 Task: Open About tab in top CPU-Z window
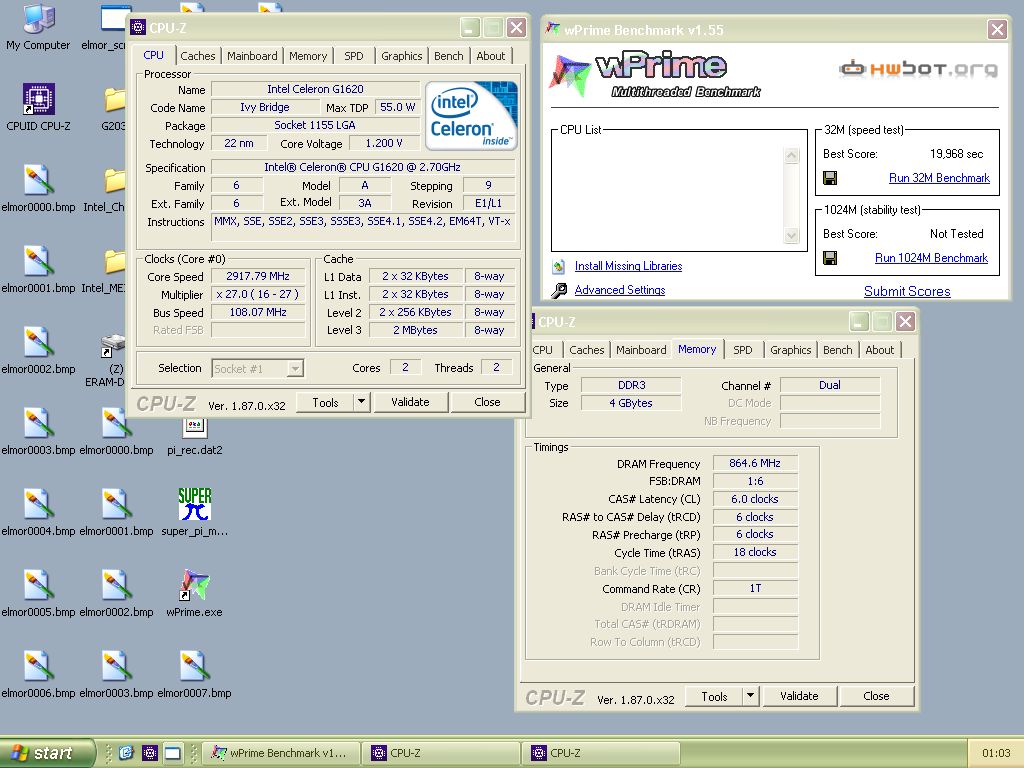(490, 56)
